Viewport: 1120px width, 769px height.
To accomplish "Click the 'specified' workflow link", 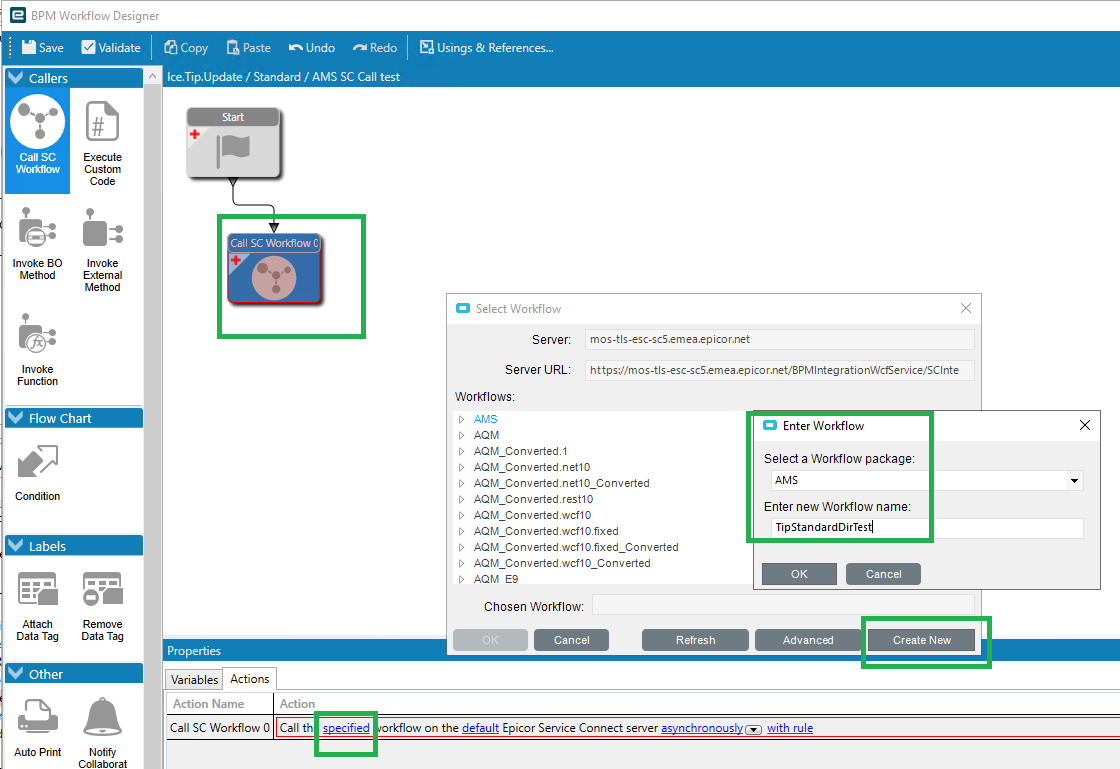I will coord(346,728).
